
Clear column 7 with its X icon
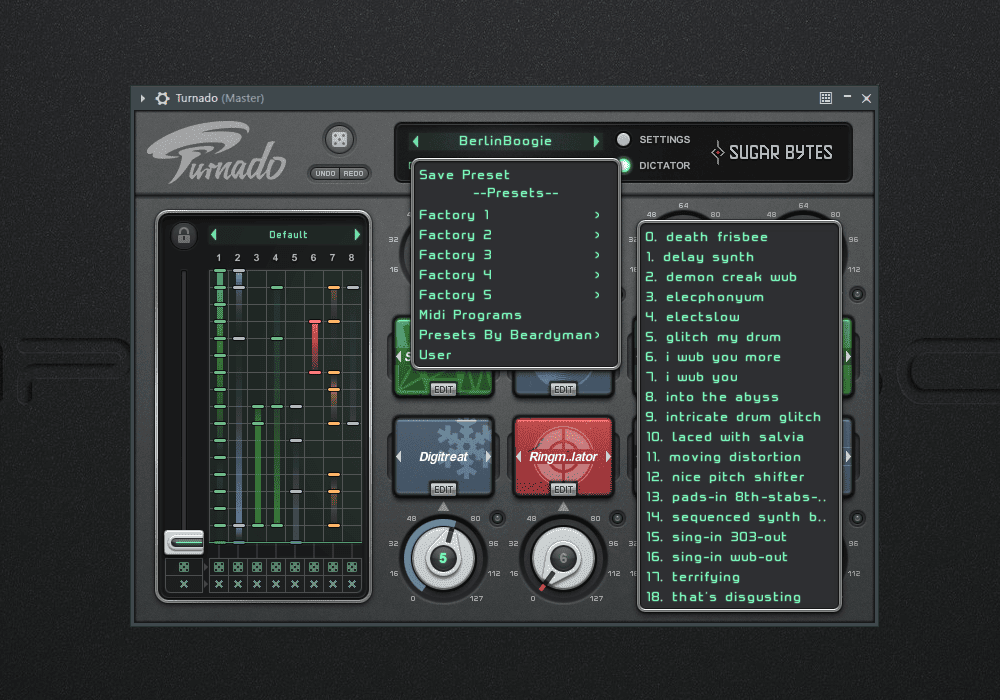pyautogui.click(x=333, y=584)
